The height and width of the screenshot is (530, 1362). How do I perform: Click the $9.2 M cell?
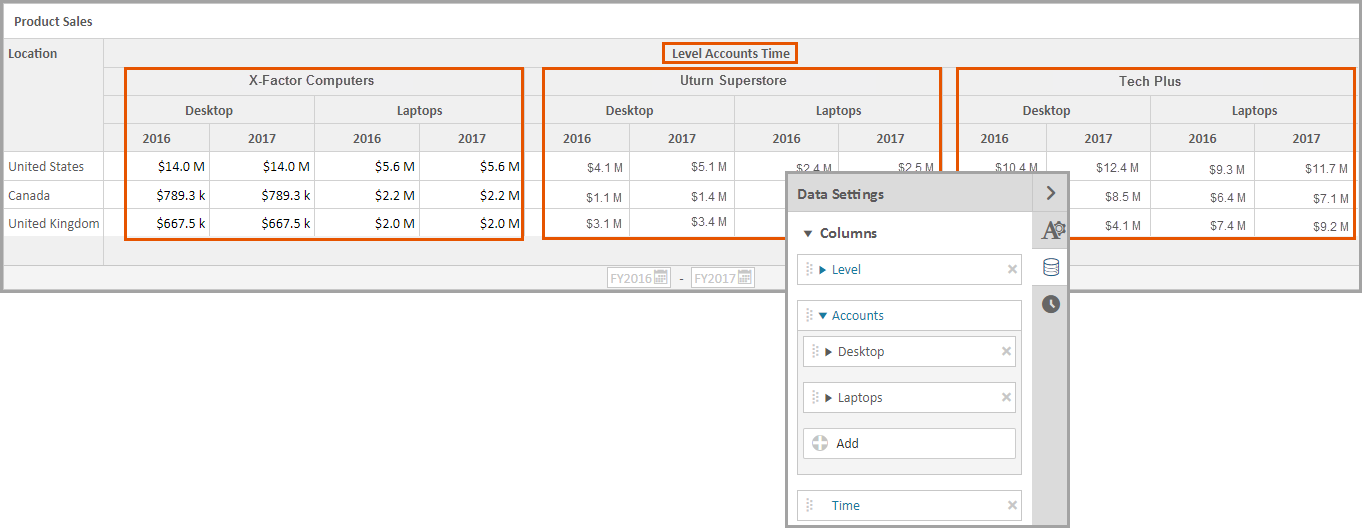coord(1330,226)
